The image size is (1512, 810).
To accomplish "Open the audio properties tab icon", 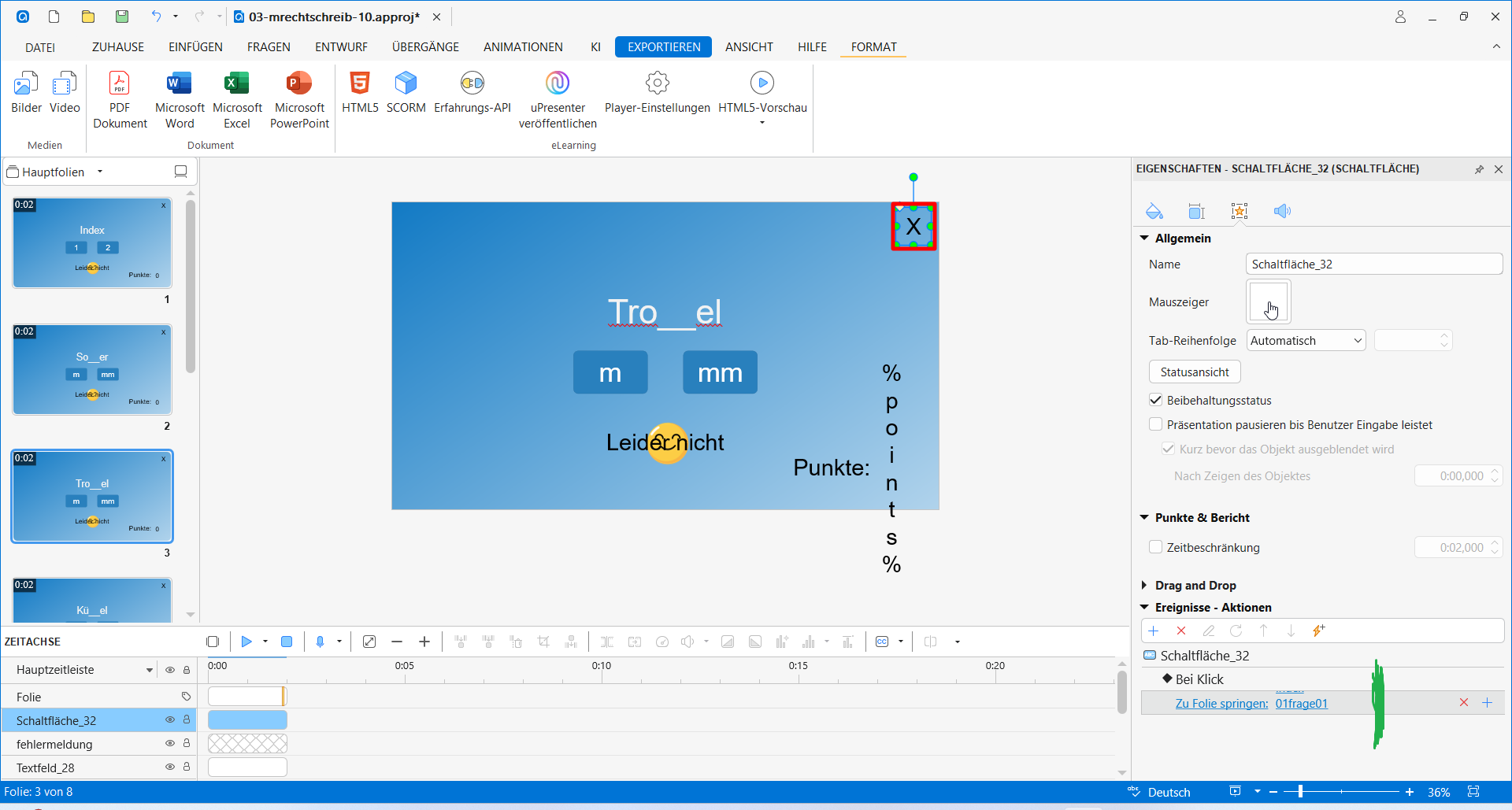I will tap(1282, 211).
